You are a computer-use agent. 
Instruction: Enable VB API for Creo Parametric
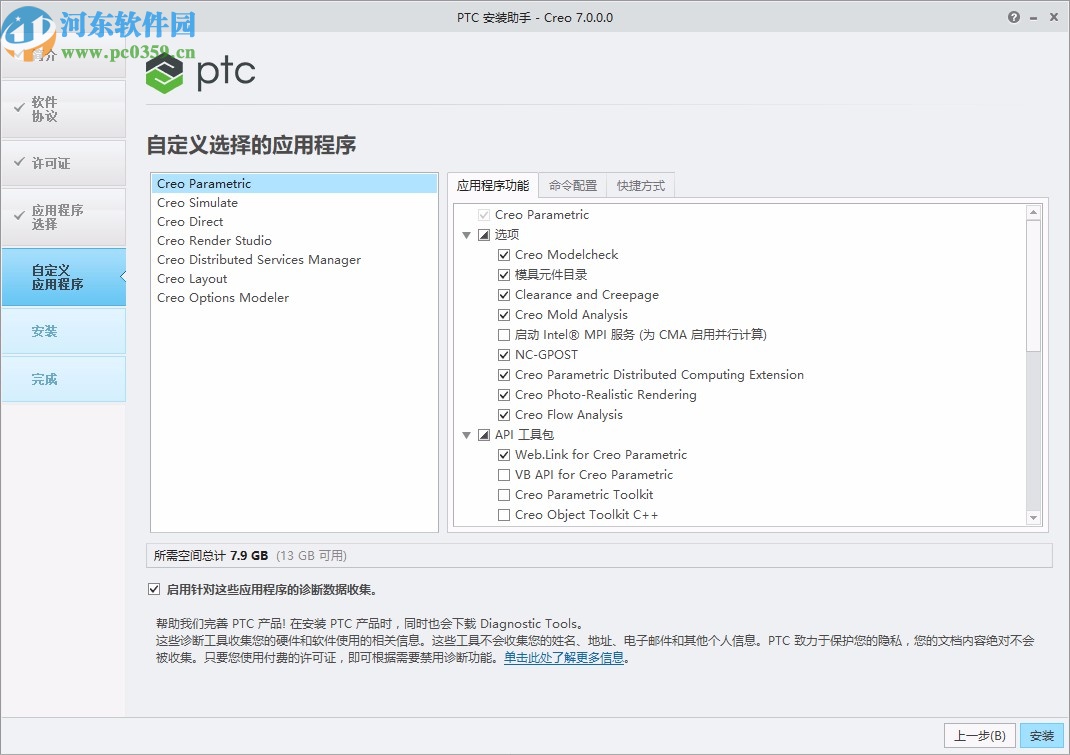pyautogui.click(x=504, y=474)
